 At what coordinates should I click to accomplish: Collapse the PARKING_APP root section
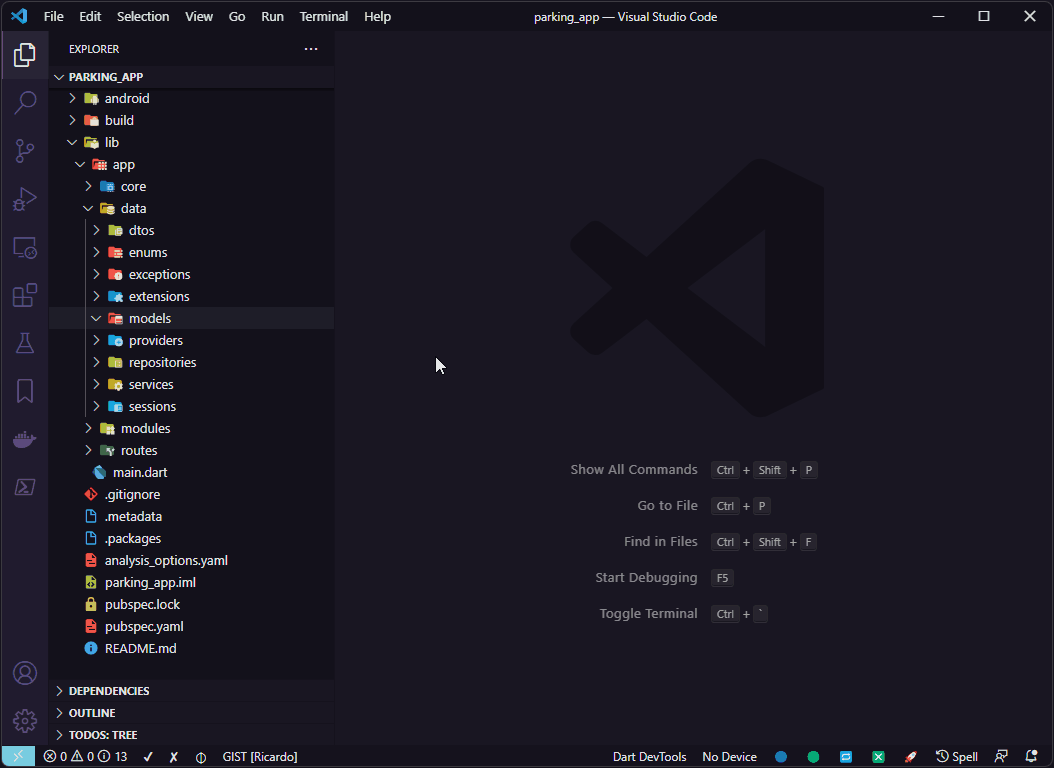[59, 77]
